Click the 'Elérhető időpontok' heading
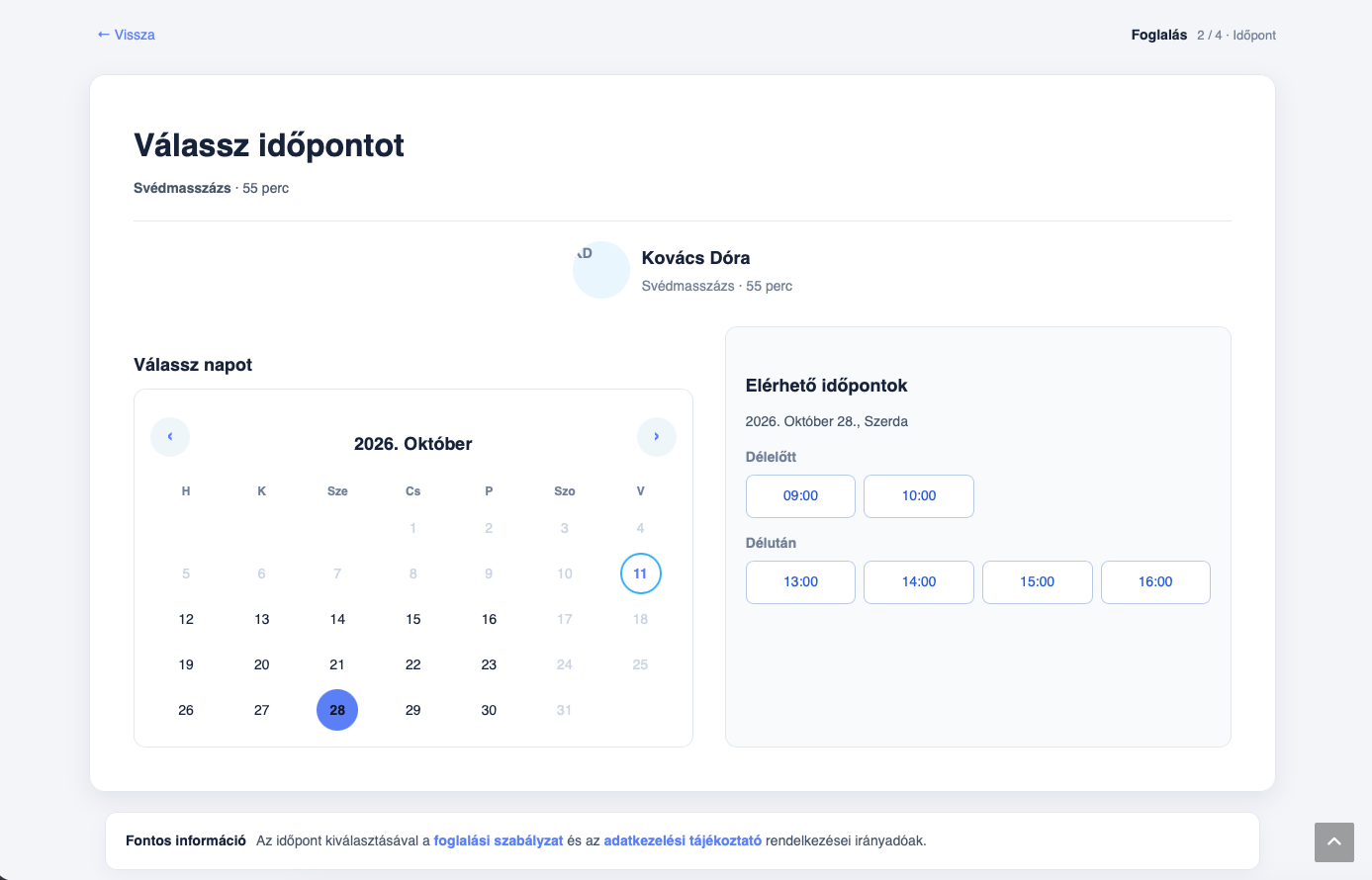This screenshot has width=1372, height=880. click(x=827, y=386)
